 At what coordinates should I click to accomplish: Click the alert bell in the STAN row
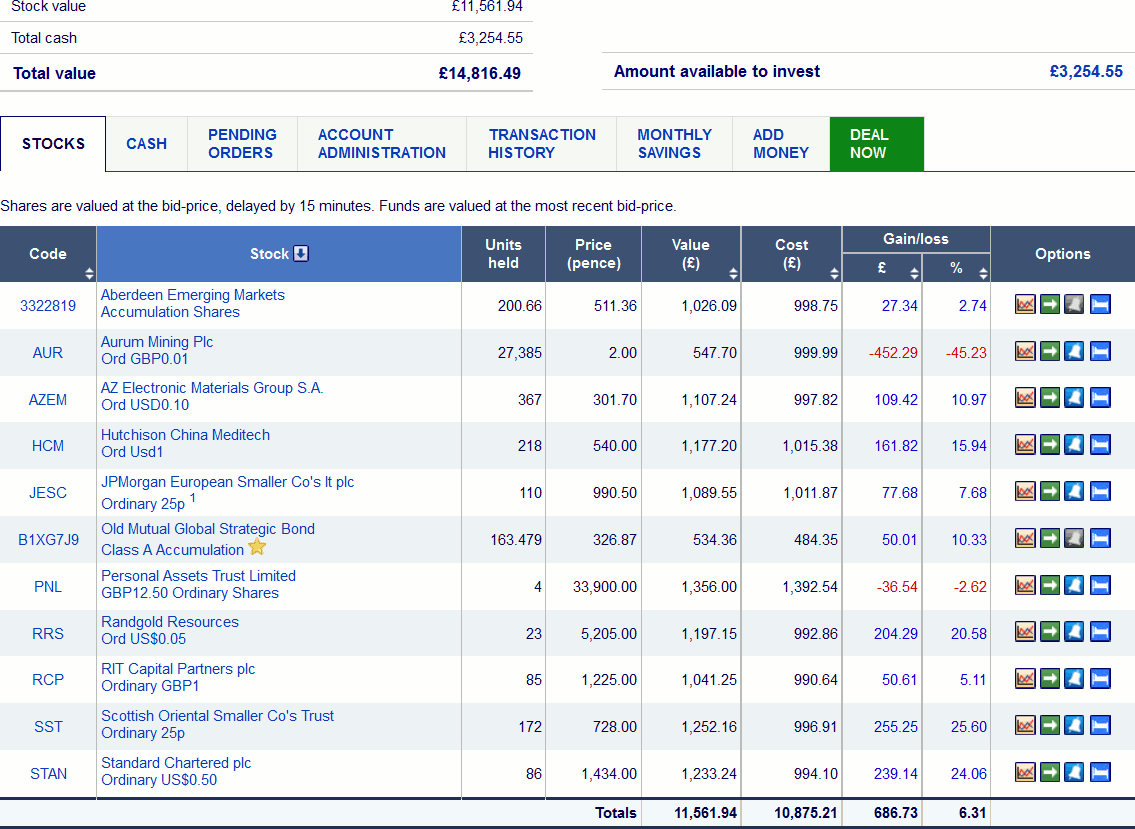coord(1074,773)
